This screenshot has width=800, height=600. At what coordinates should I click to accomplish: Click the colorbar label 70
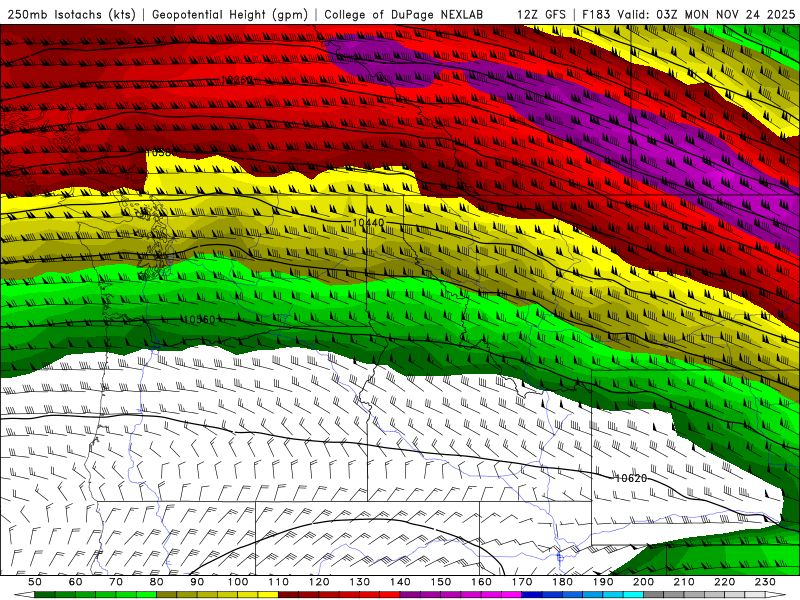[x=116, y=582]
